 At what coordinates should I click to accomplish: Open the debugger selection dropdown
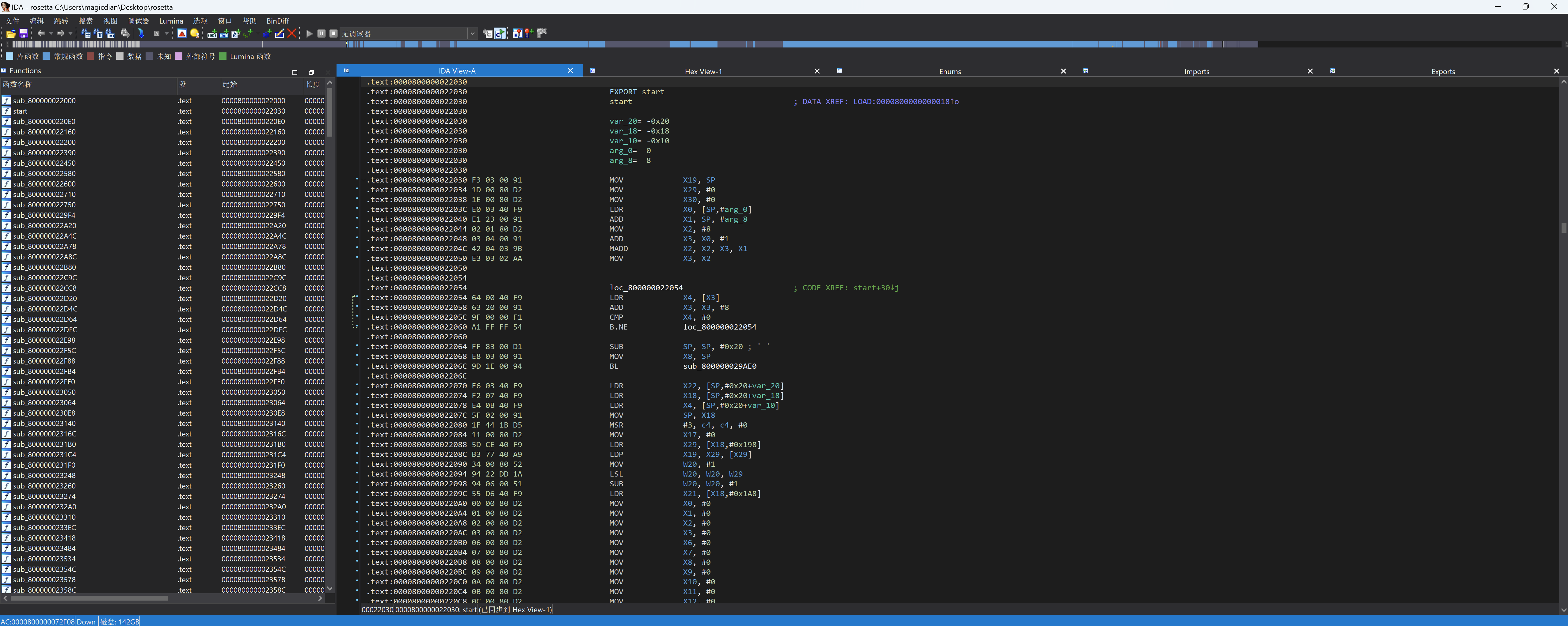[x=472, y=33]
